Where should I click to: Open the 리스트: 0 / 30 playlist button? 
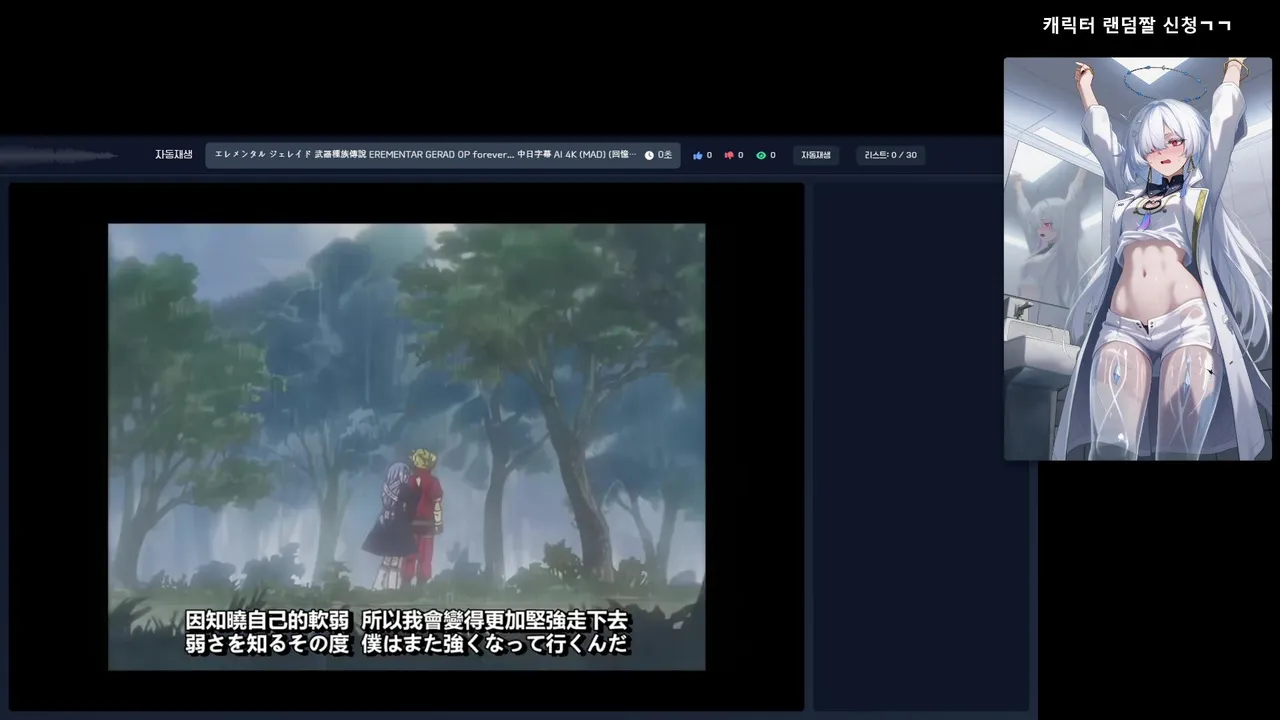[x=891, y=155]
